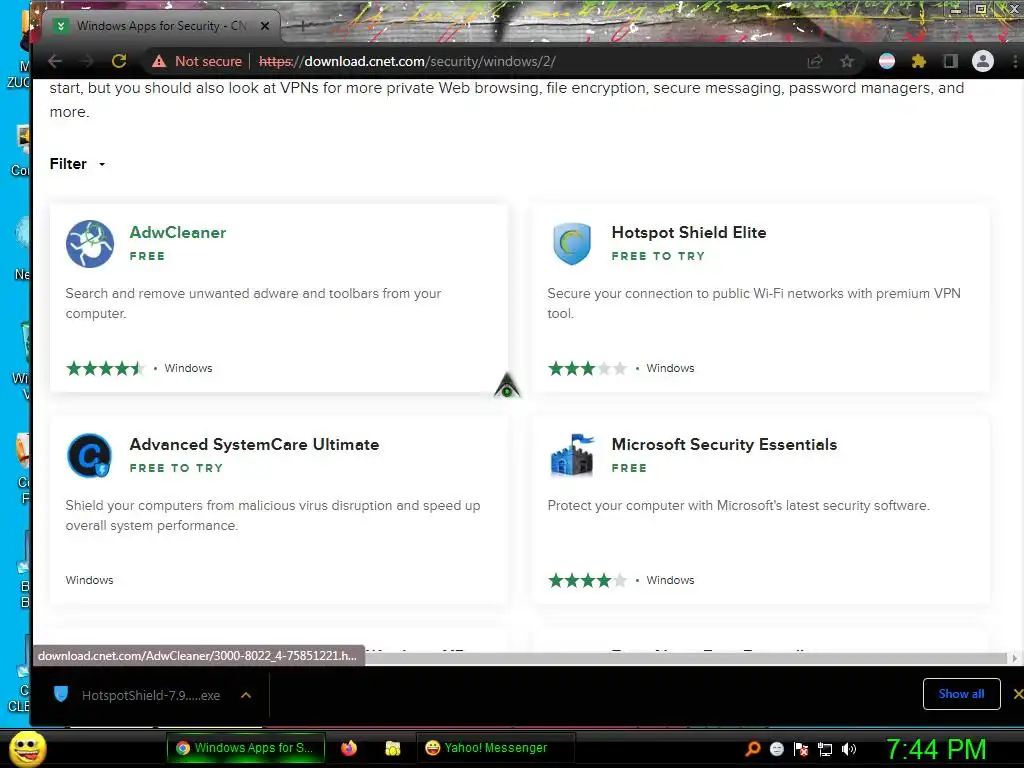Click 'Windows' label in Advanced SystemCare card

[x=89, y=580]
